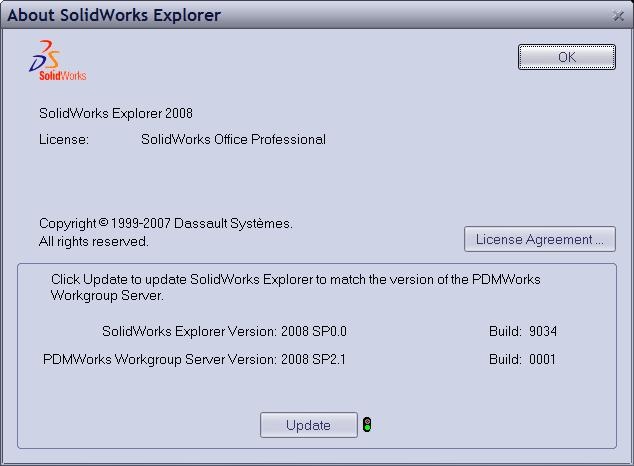Open the License Agreement dialog
The height and width of the screenshot is (466, 634).
540,239
